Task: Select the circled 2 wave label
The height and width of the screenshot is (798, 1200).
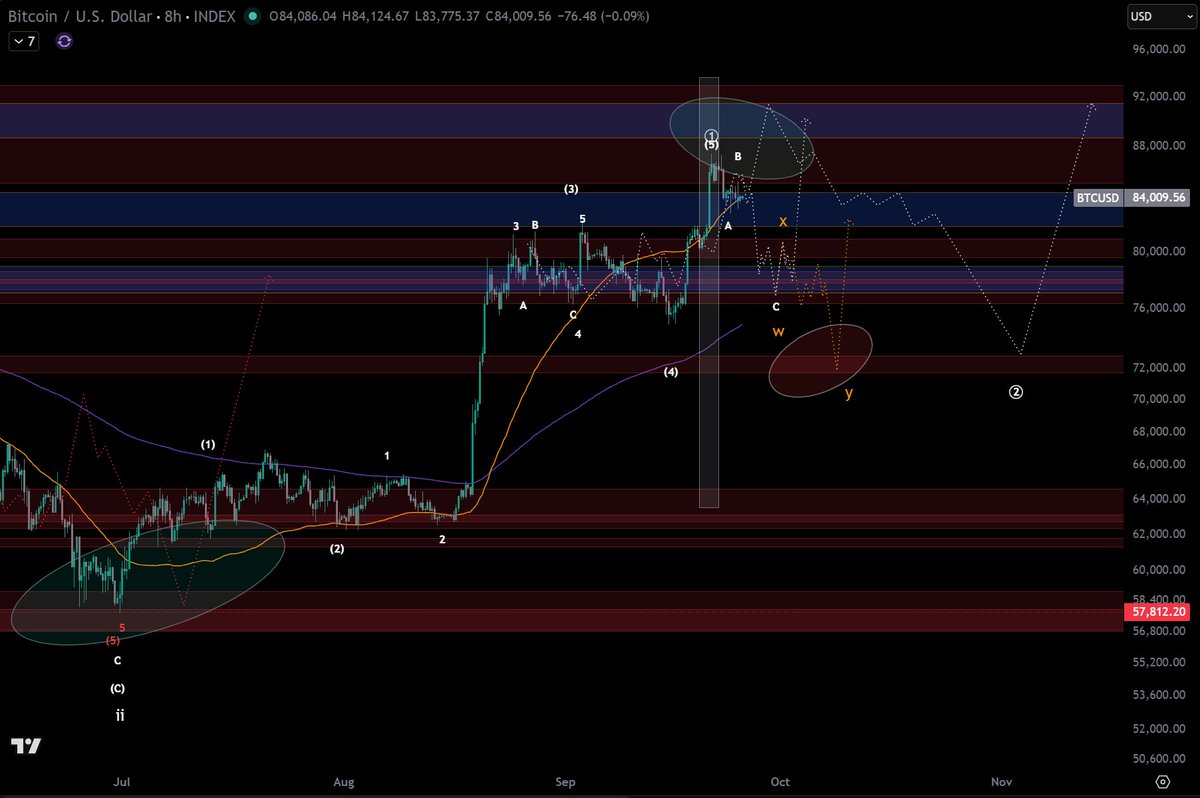Action: pos(1016,392)
